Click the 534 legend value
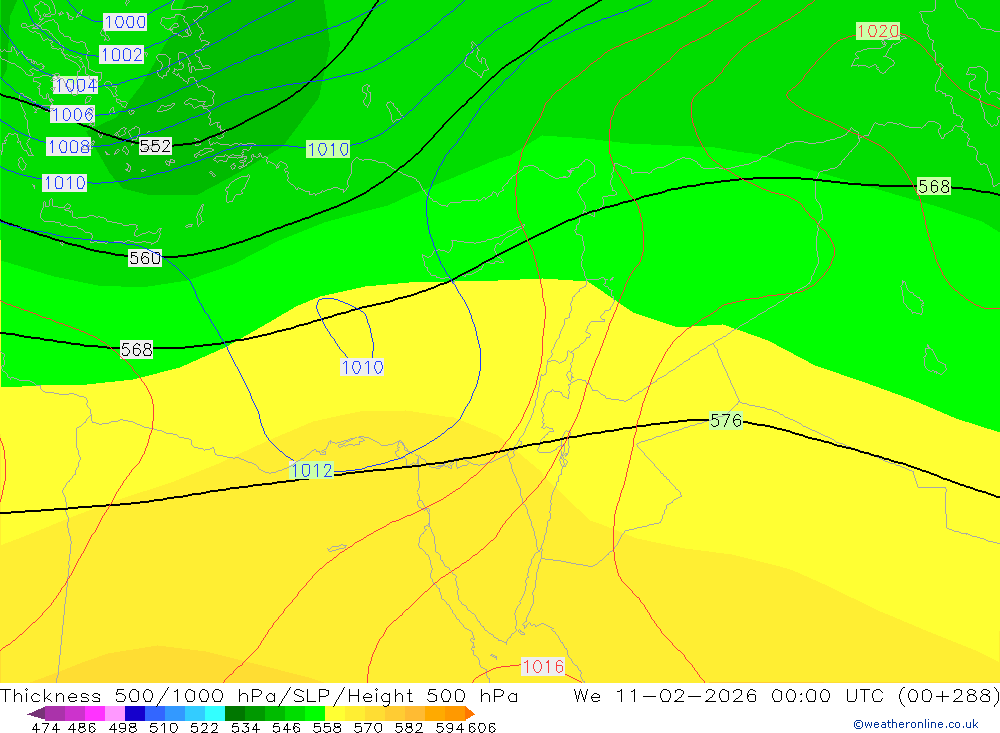The width and height of the screenshot is (1000, 733). [x=246, y=728]
